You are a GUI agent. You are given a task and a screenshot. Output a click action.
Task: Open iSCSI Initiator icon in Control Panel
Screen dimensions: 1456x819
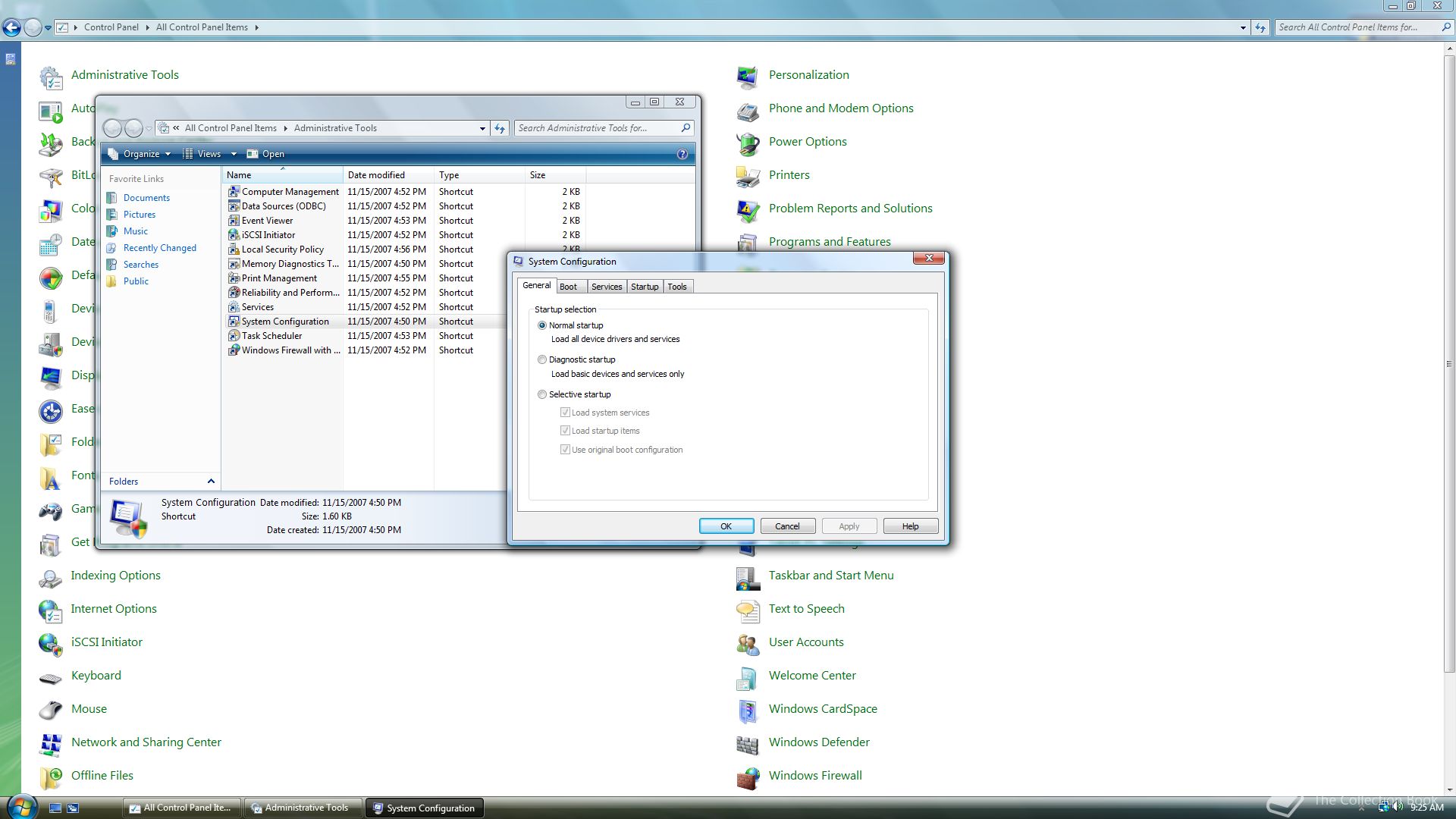51,644
